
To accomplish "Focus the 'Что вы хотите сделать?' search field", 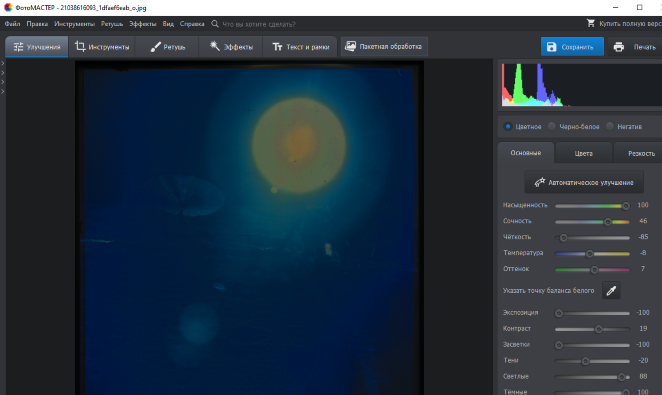I will [259, 24].
